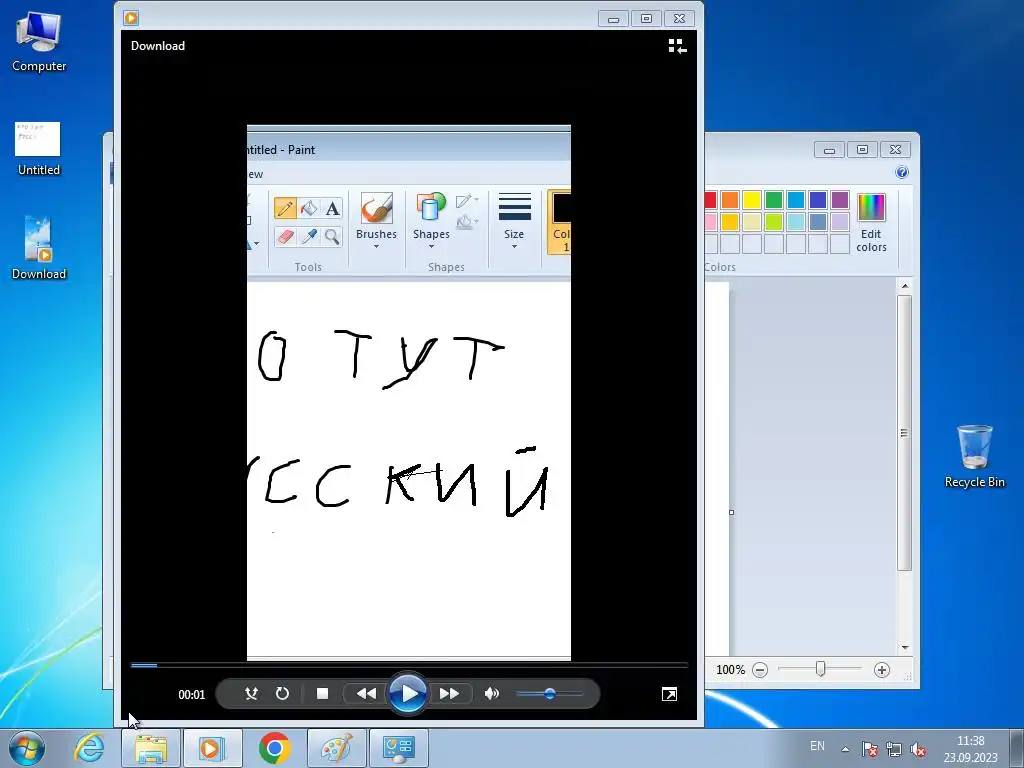
Task: Open Google Chrome from the taskbar
Action: pyautogui.click(x=275, y=748)
